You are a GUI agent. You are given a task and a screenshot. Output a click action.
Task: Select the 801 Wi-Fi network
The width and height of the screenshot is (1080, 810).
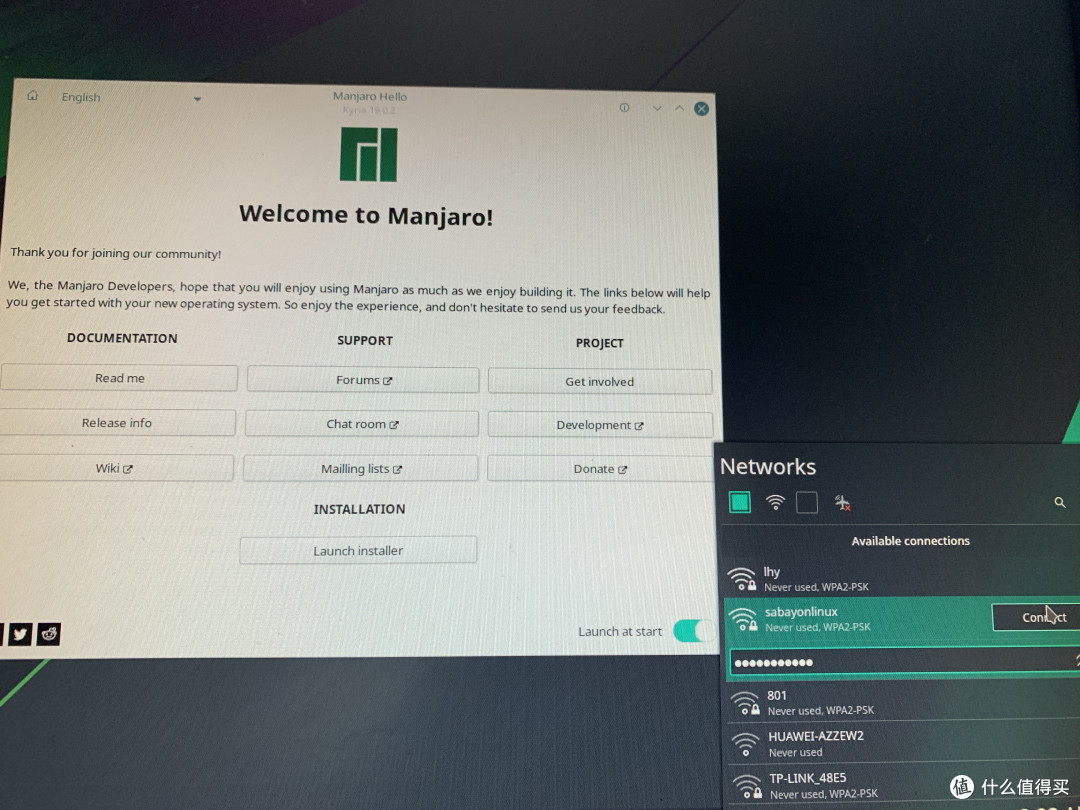pos(902,702)
